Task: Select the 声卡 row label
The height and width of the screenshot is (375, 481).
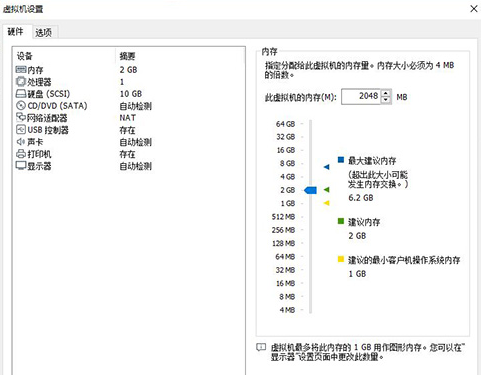Action: click(x=35, y=142)
